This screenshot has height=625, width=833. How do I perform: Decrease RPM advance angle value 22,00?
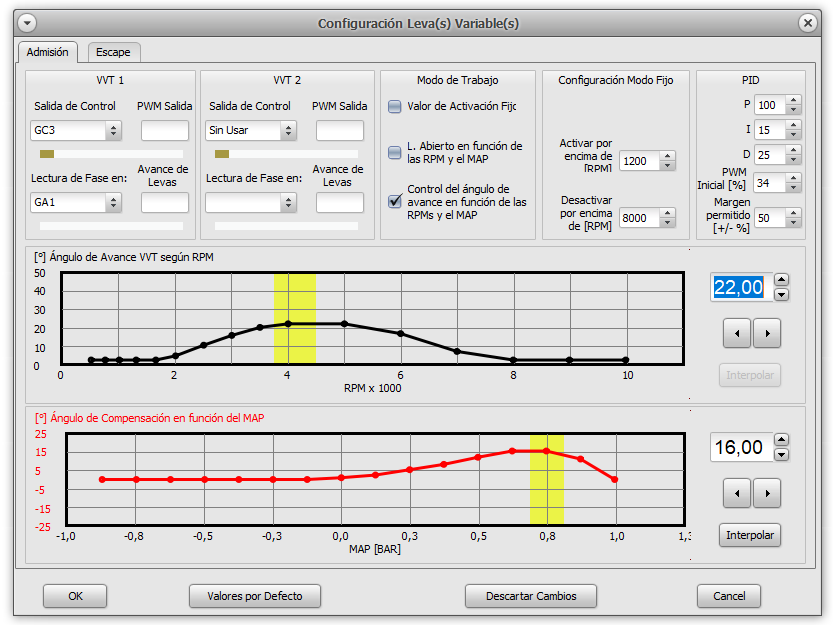tap(781, 295)
